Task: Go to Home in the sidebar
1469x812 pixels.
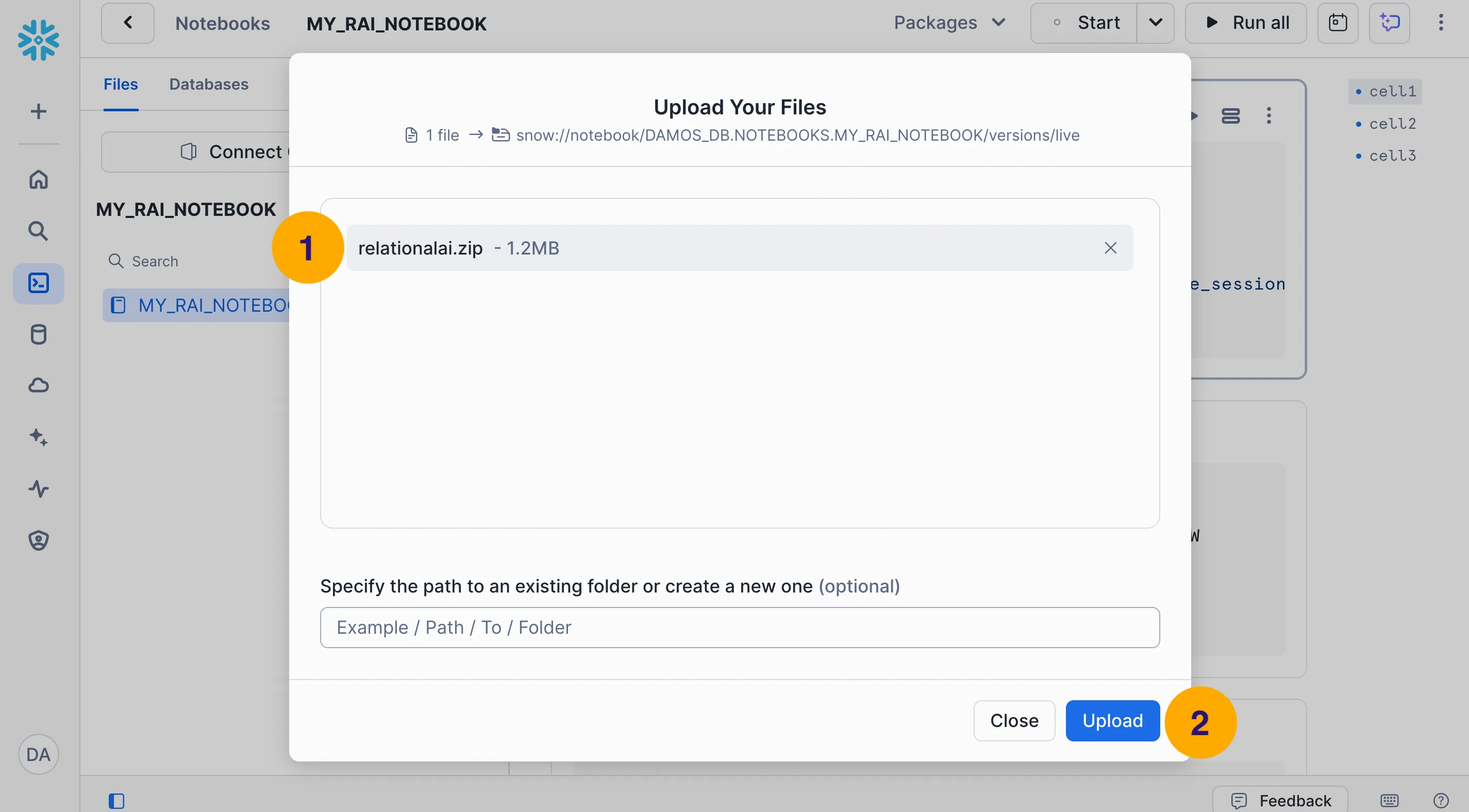Action: [x=38, y=180]
